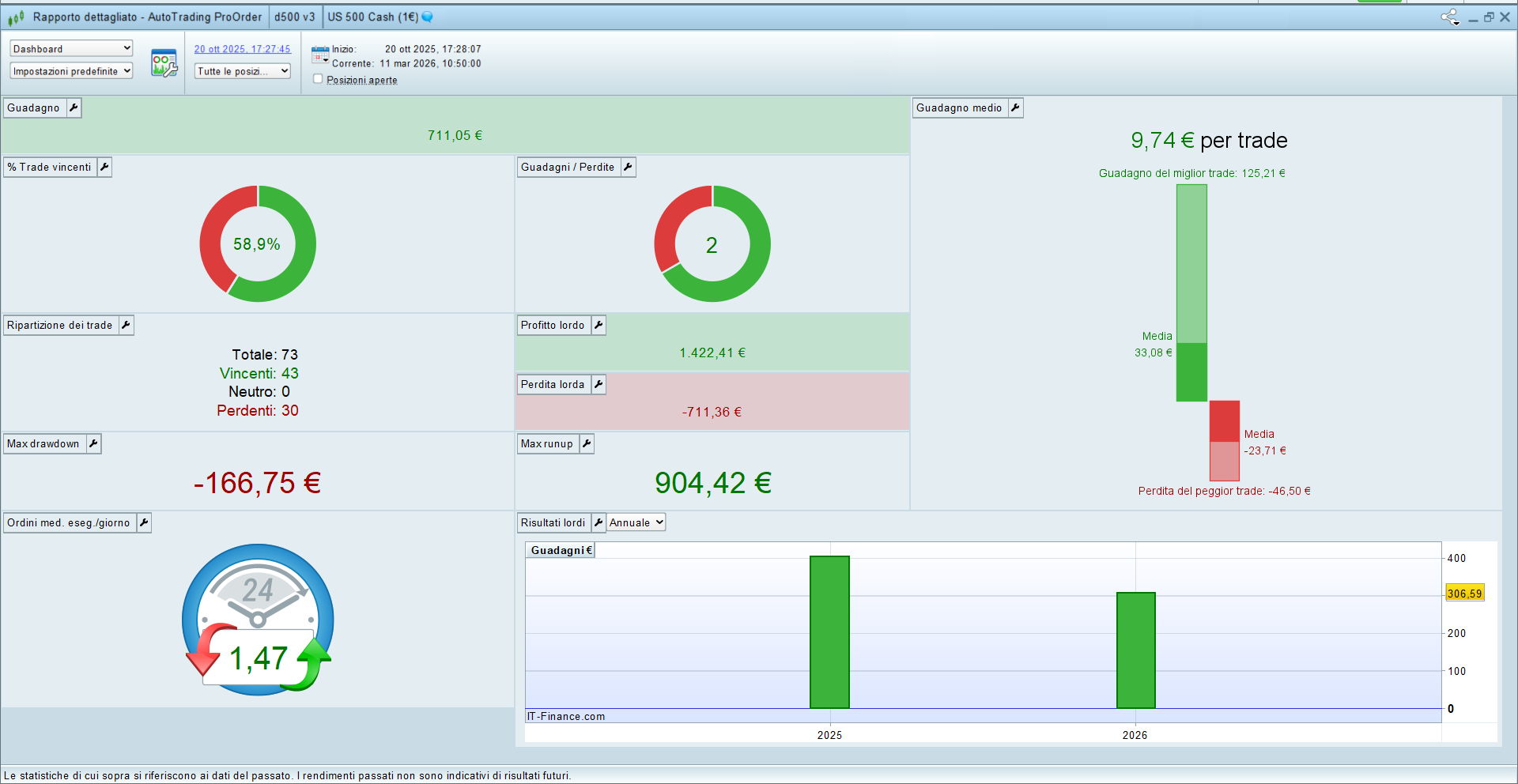
Task: Select the d500 v3 title tab
Action: point(294,17)
